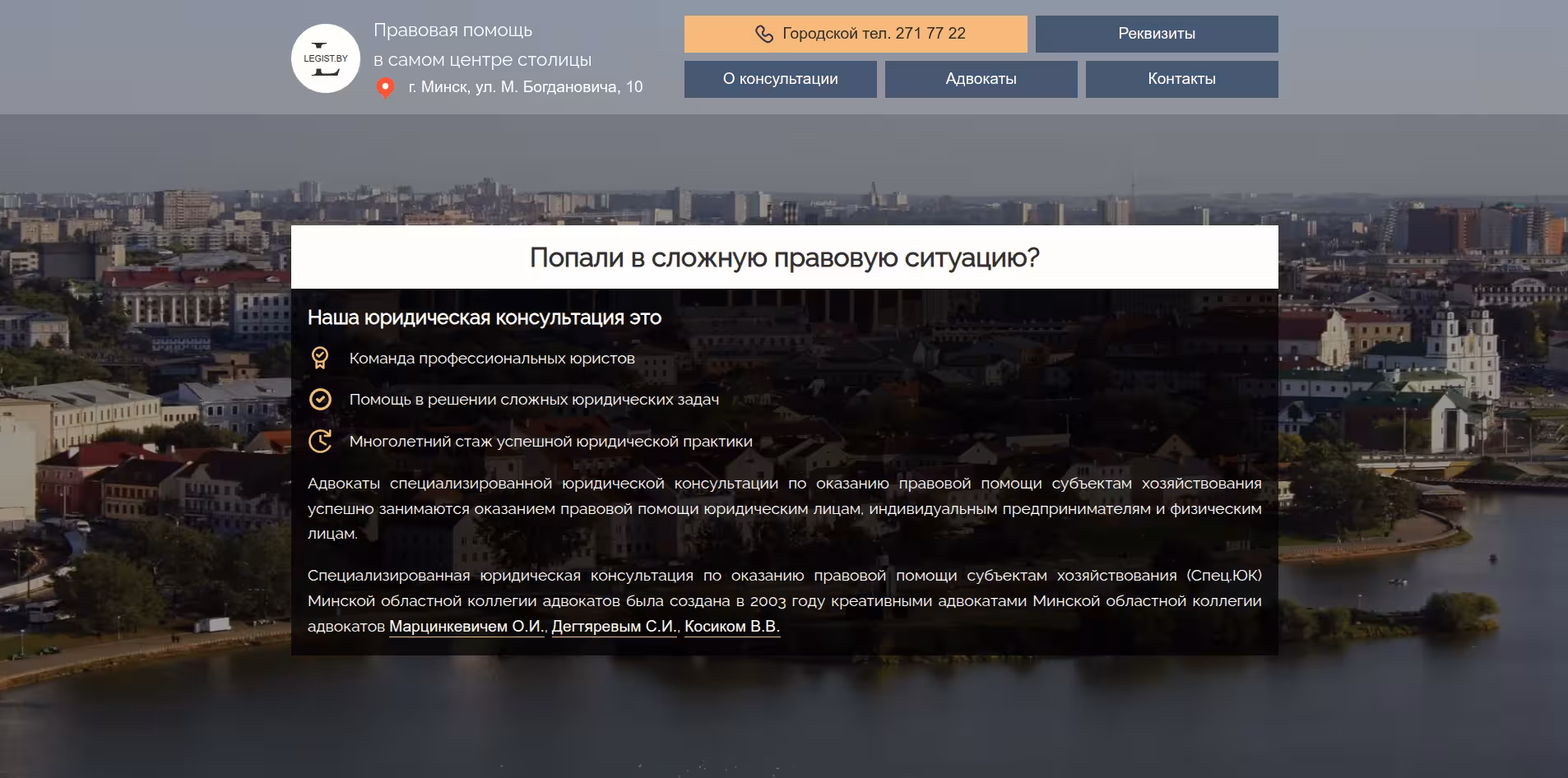The height and width of the screenshot is (778, 1568).
Task: Click the award ribbon icon beside professional team
Action: (319, 358)
